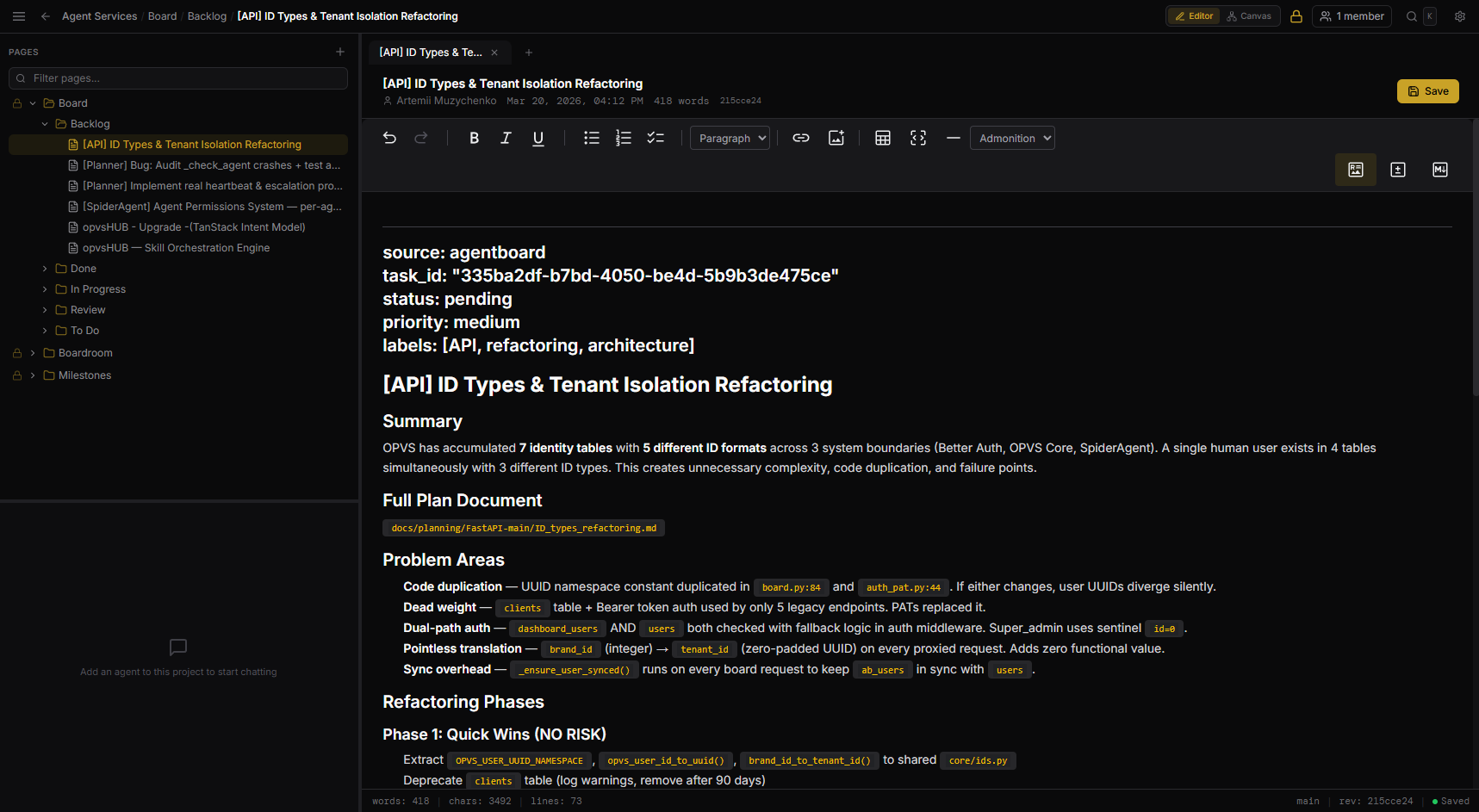This screenshot has height=812, width=1479.
Task: Collapse the Backlog folder
Action: click(x=45, y=124)
